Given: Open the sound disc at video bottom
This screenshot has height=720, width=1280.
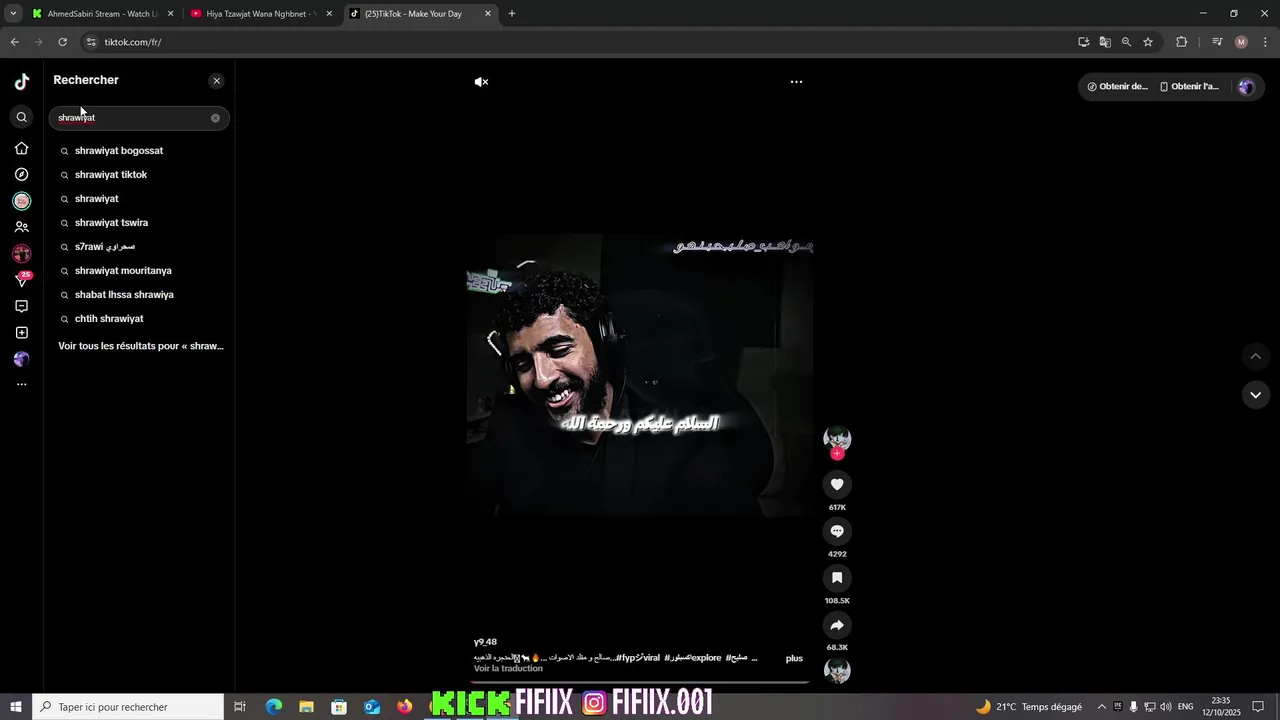Looking at the screenshot, I should (x=837, y=671).
